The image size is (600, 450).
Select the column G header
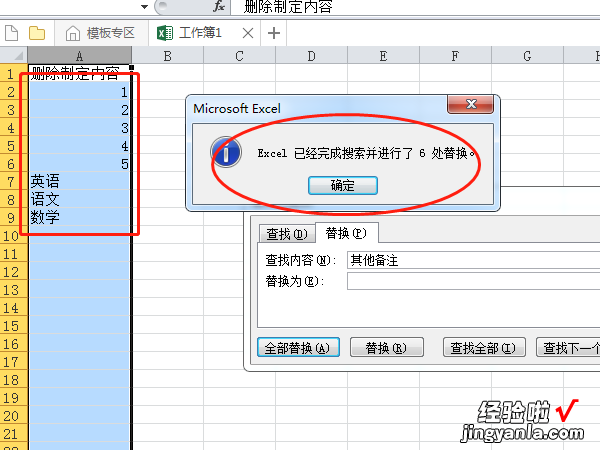[x=527, y=56]
